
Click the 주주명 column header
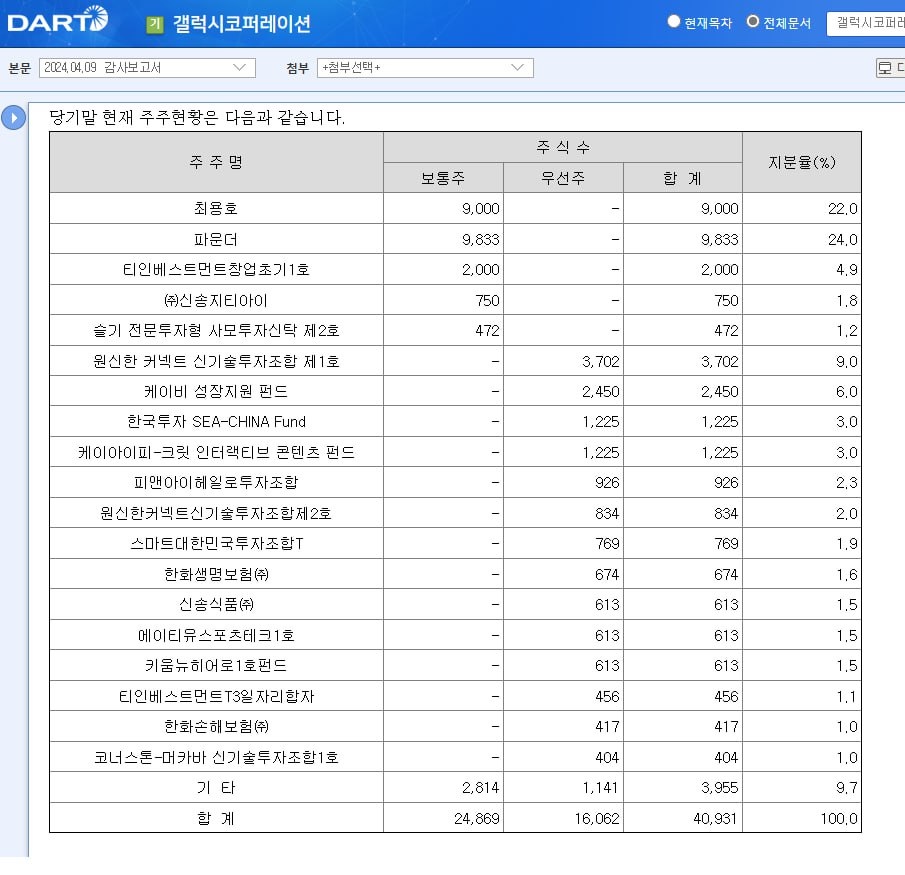pos(216,162)
